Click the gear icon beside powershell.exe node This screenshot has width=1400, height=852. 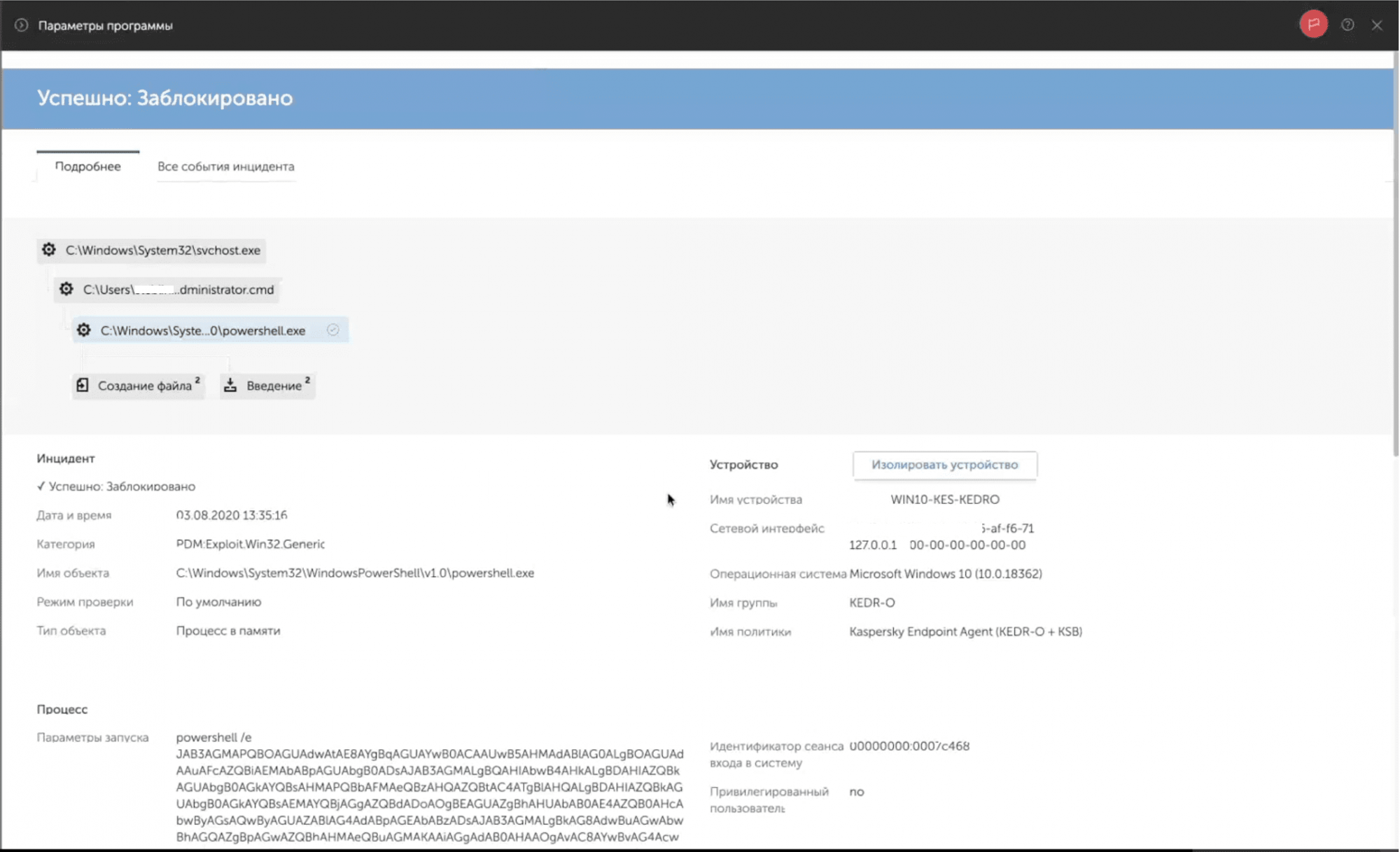(83, 330)
